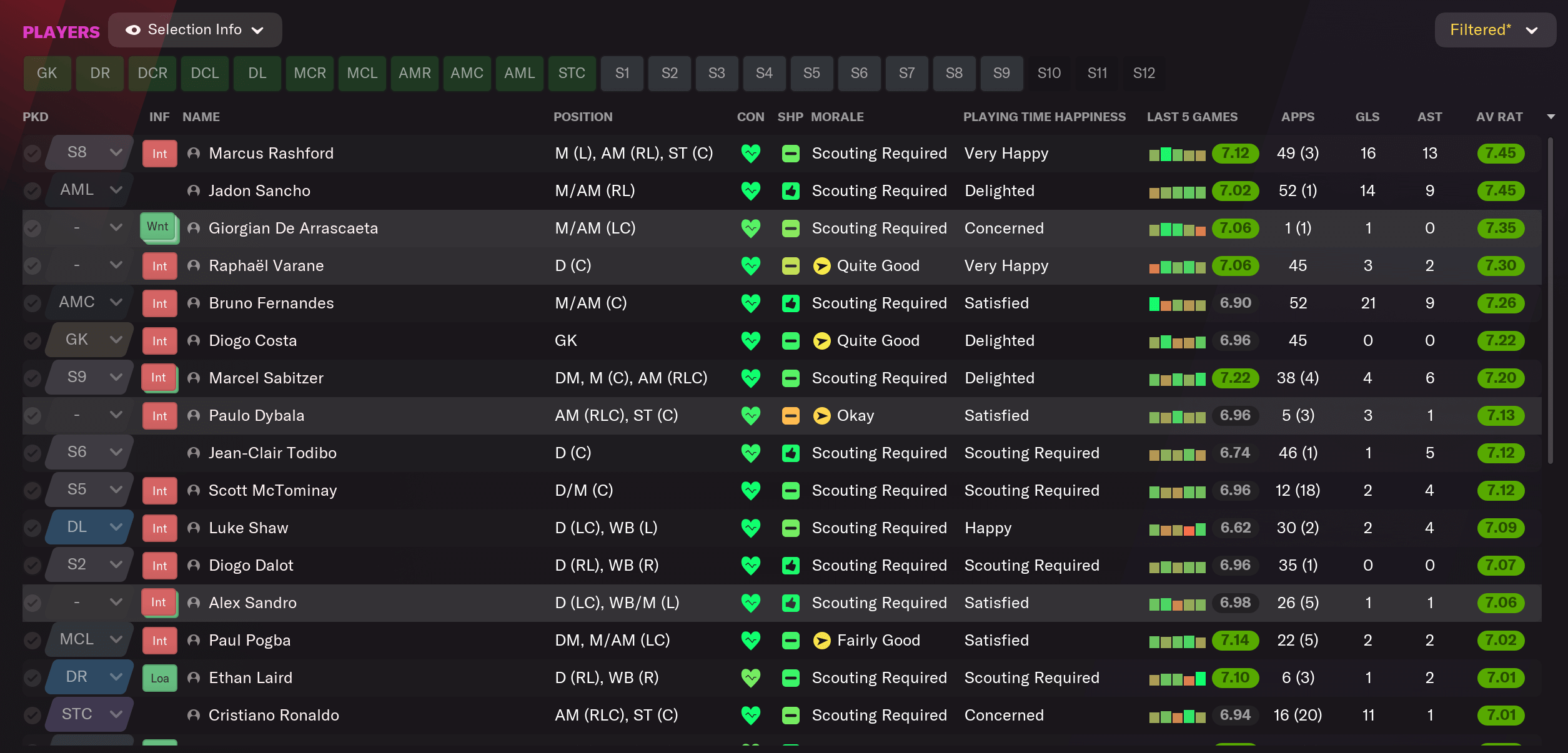Viewport: 1568px width, 753px height.
Task: Select the GK position filter tab
Action: tap(47, 73)
